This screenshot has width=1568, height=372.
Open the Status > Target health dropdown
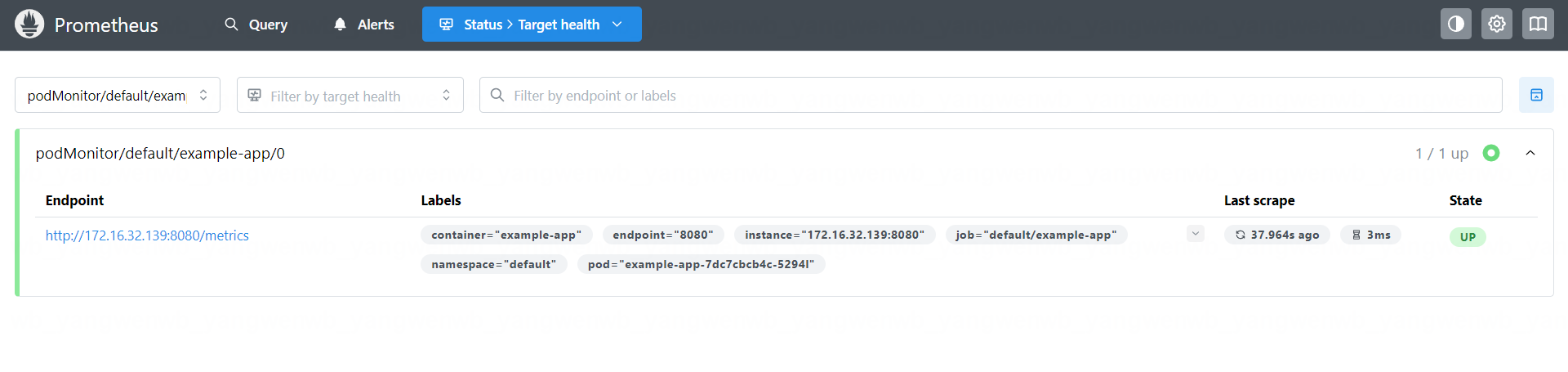click(x=532, y=25)
